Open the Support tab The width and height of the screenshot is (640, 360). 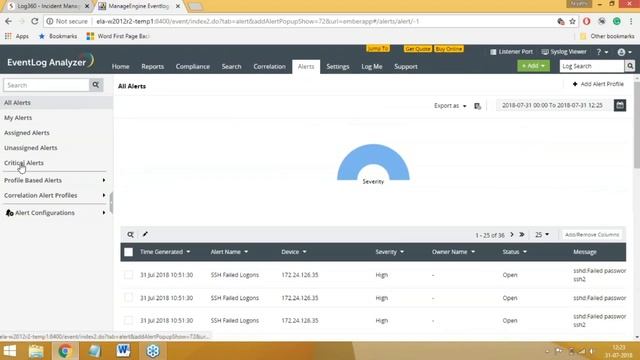click(x=406, y=67)
